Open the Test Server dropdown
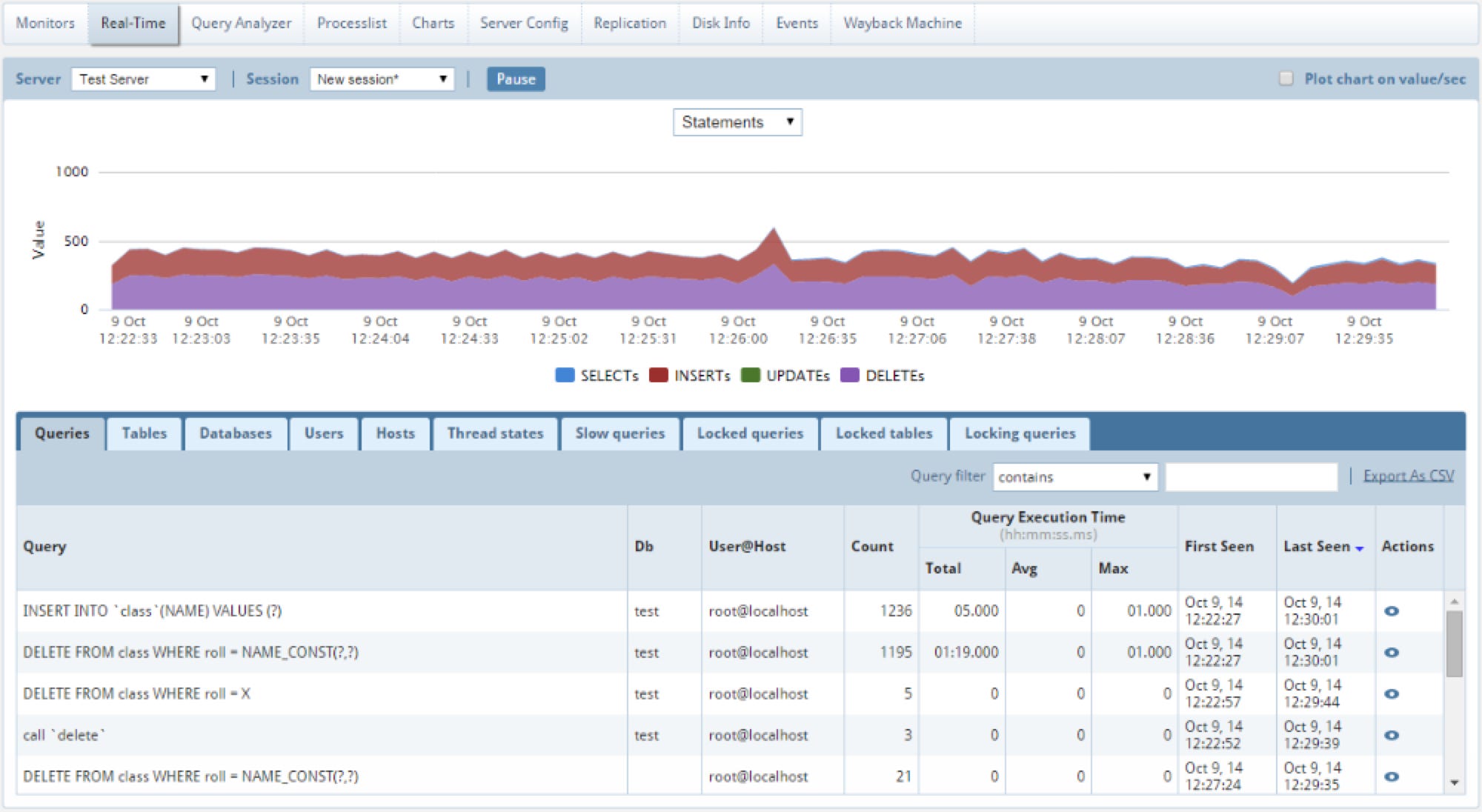The width and height of the screenshot is (1482, 812). coord(143,79)
